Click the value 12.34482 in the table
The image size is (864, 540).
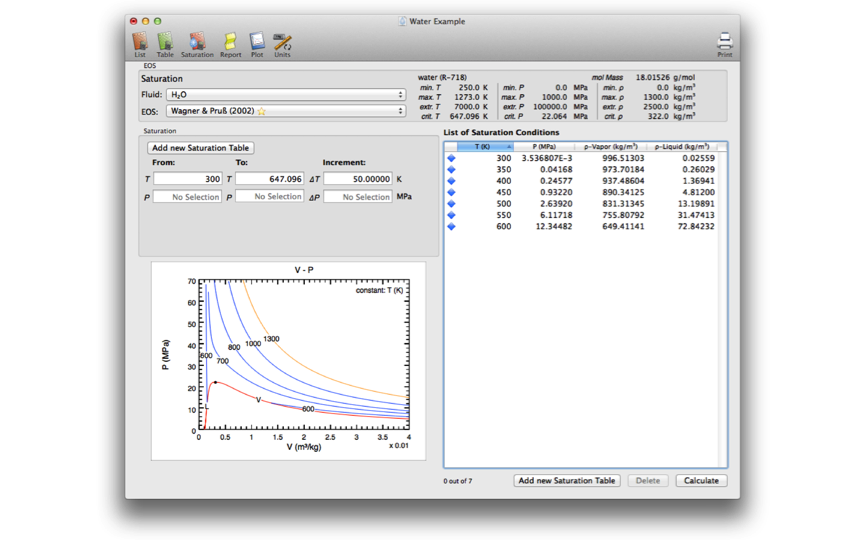[554, 226]
